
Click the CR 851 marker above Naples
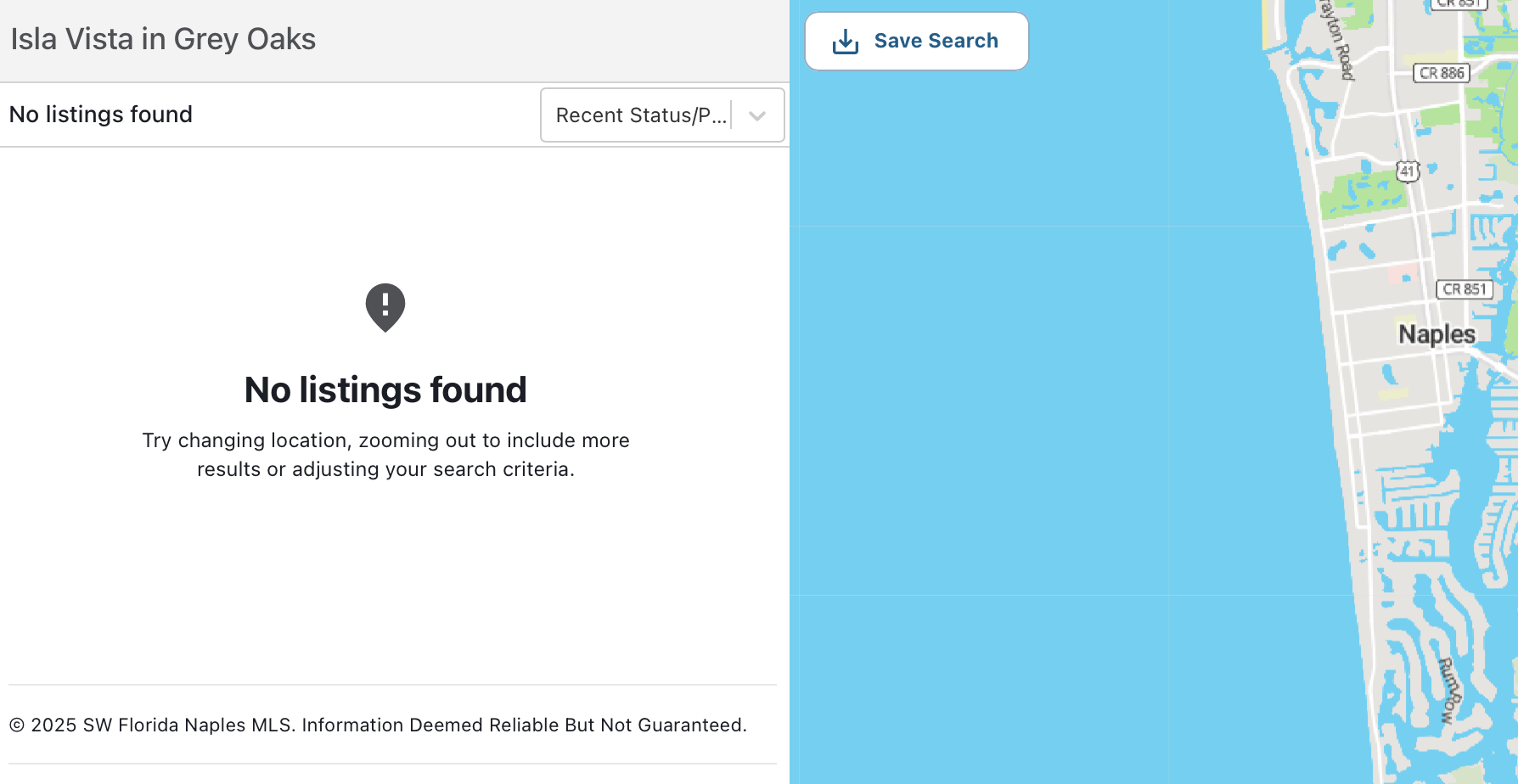click(x=1464, y=289)
